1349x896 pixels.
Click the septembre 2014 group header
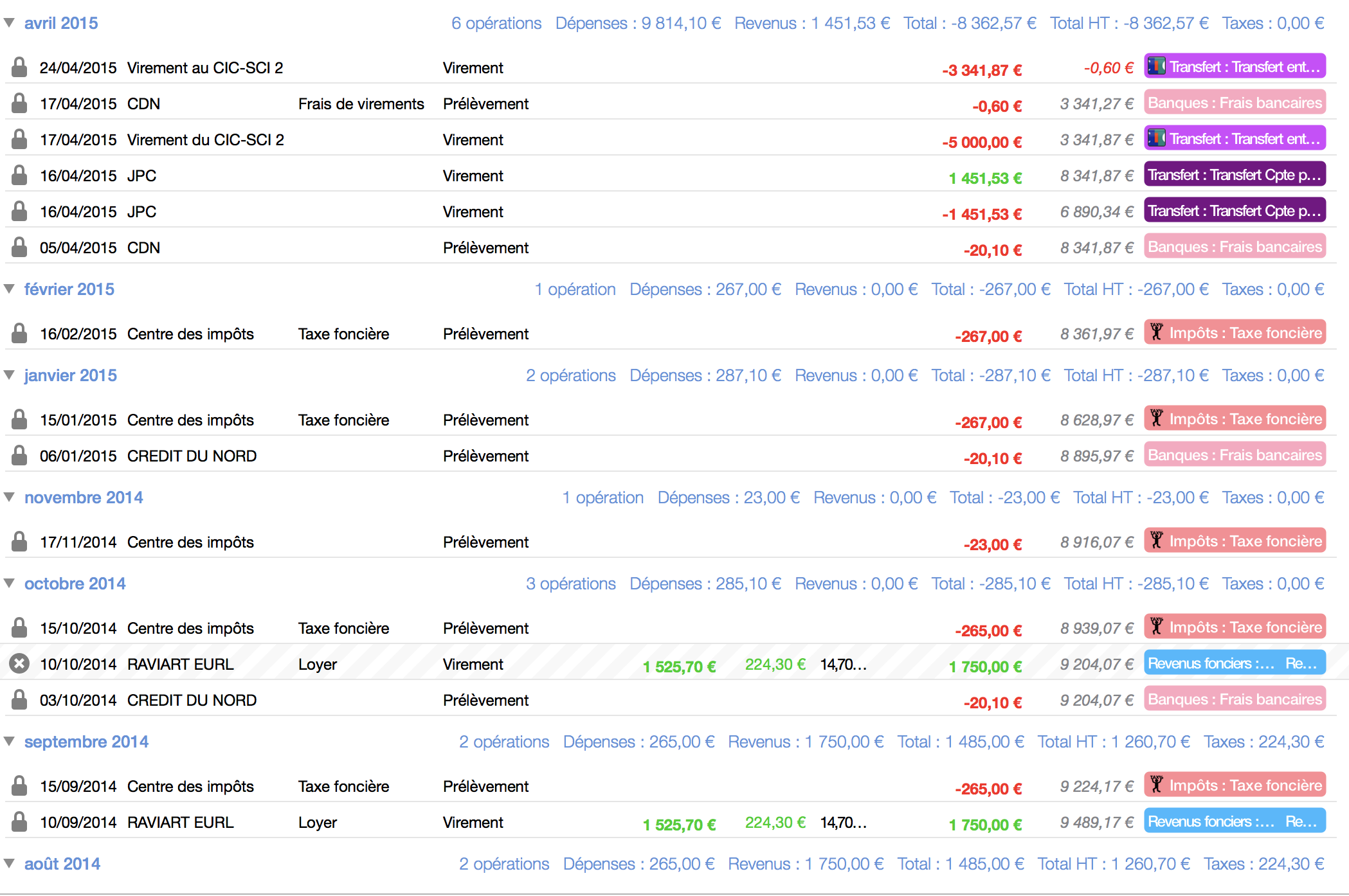pos(86,742)
